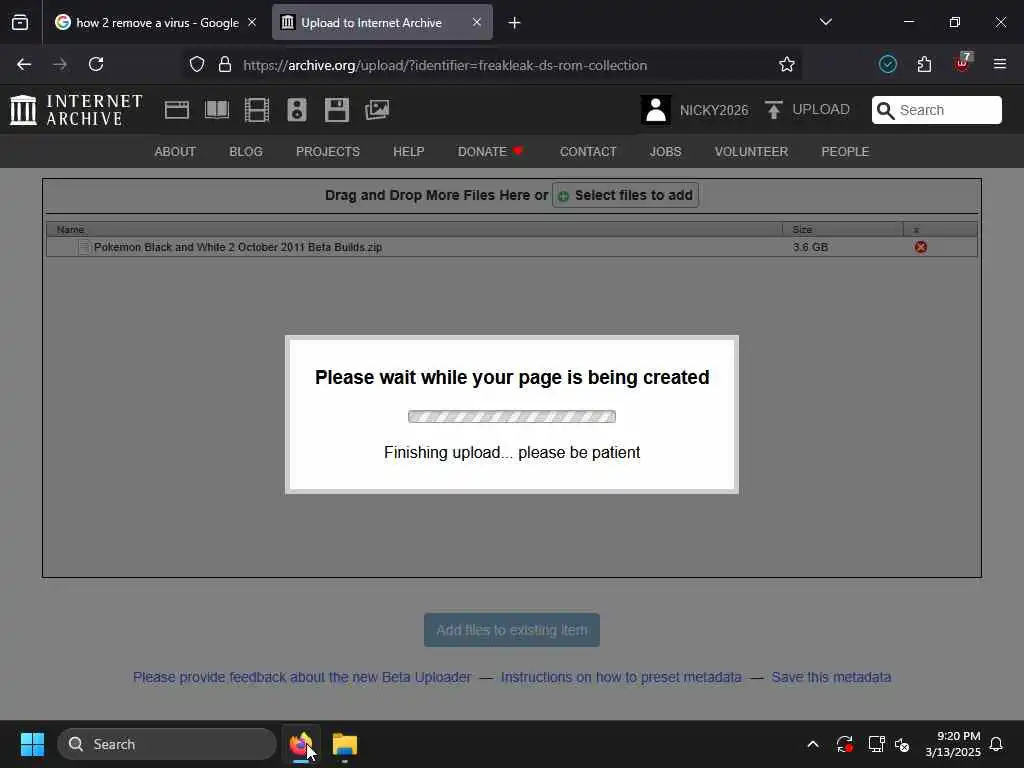
Task: Open the Texts book icon
Action: 217,110
